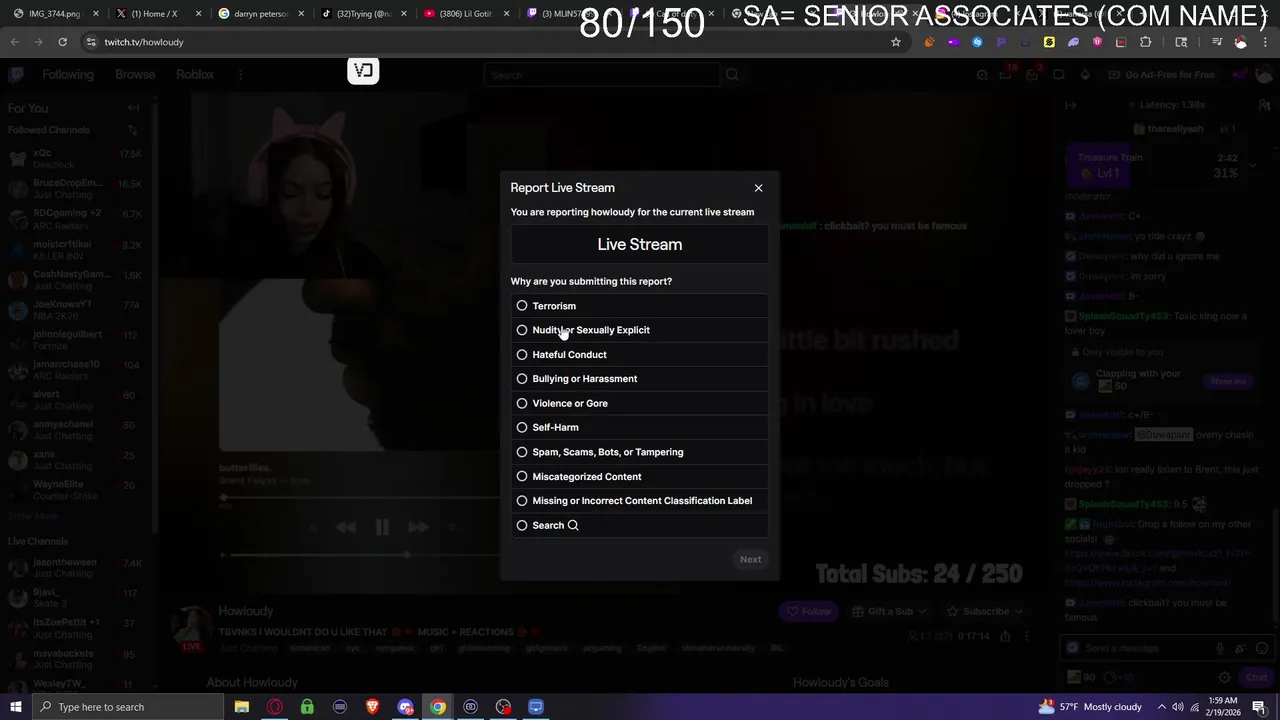Screen dimensions: 1280x720
Task: Sort the Followed Channels list
Action: [132, 130]
